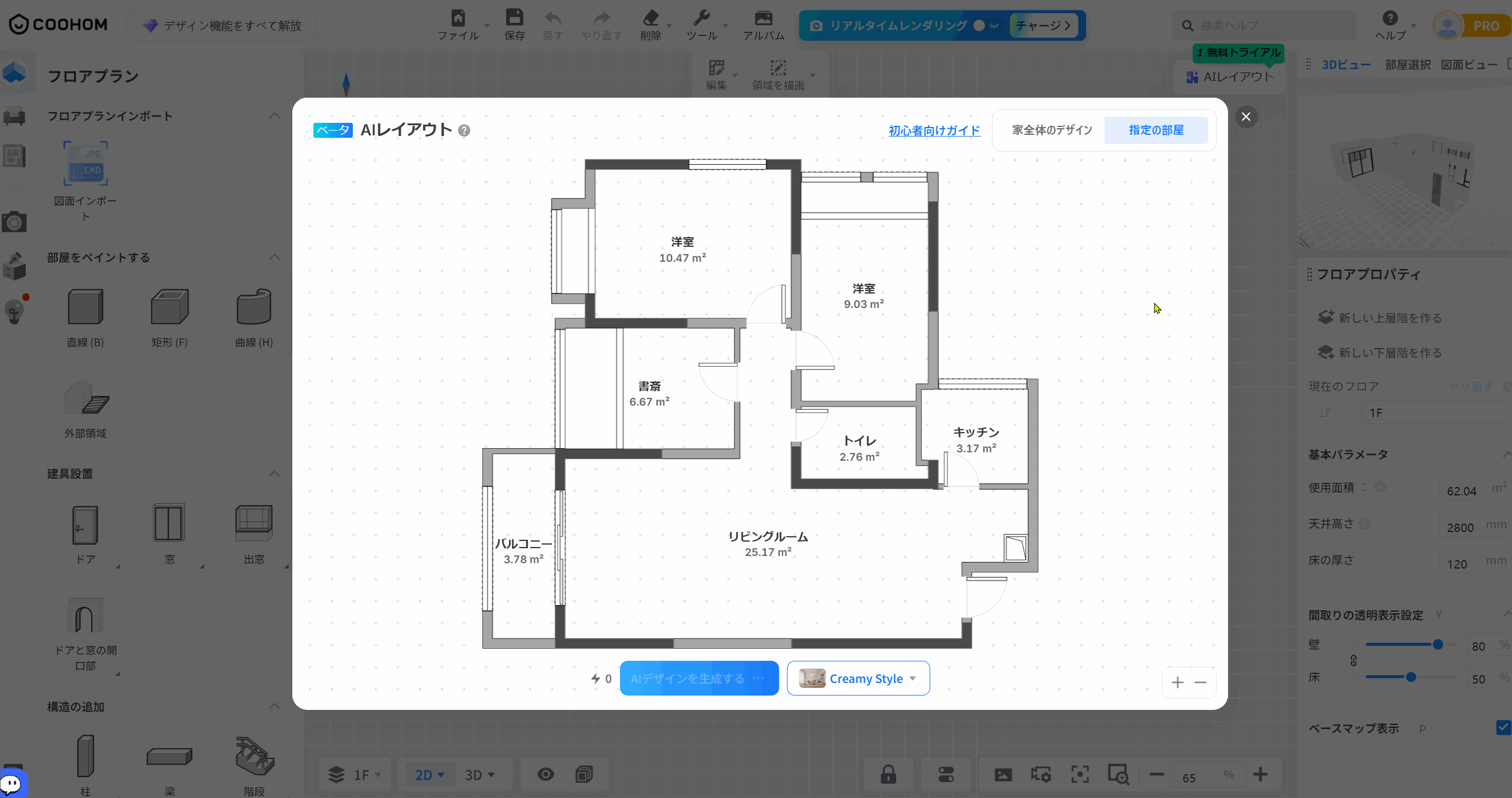Screen dimensions: 1512x798
Task: Click the 天井高さ 2800 input field
Action: [1474, 526]
